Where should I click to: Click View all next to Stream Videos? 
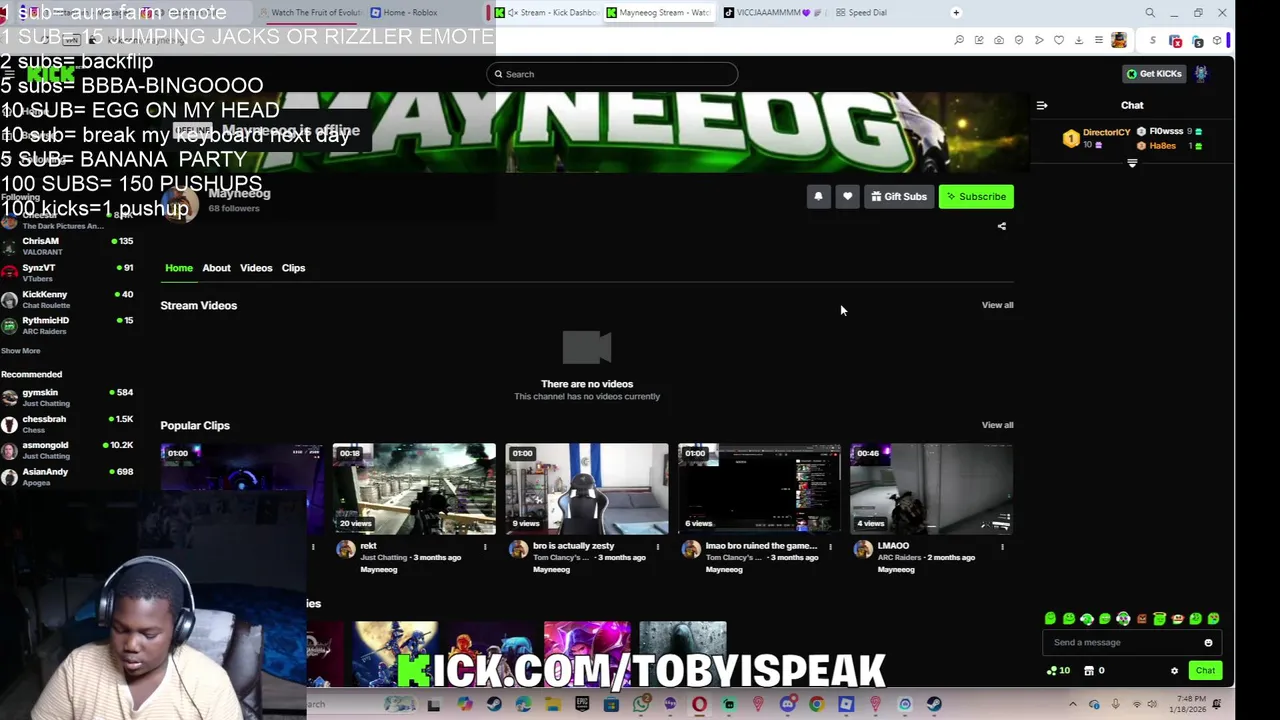[x=997, y=305]
